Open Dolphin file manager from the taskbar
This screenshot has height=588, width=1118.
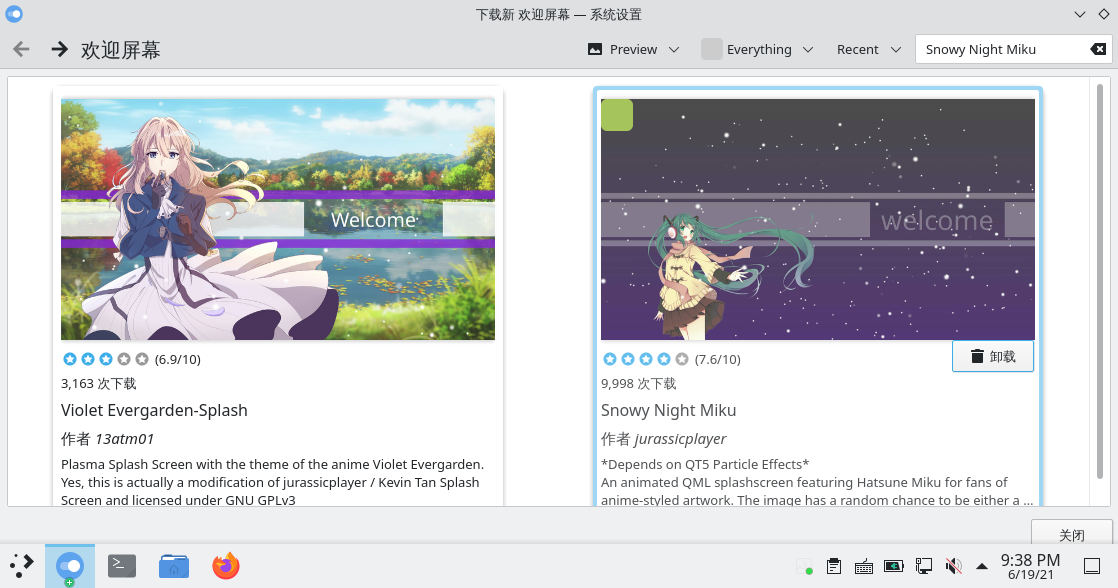(174, 566)
